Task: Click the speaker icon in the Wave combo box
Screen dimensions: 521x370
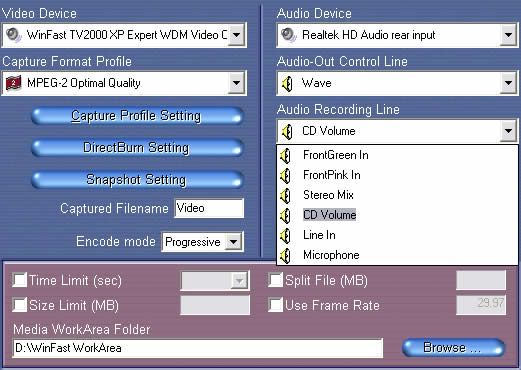Action: [x=287, y=83]
